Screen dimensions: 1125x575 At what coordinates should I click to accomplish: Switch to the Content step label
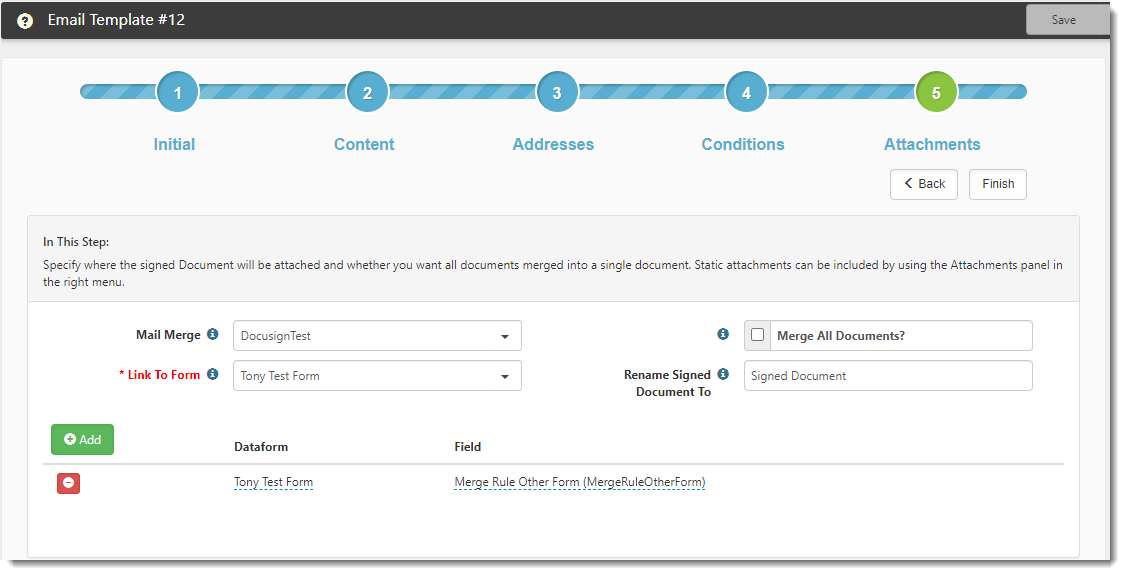[364, 144]
